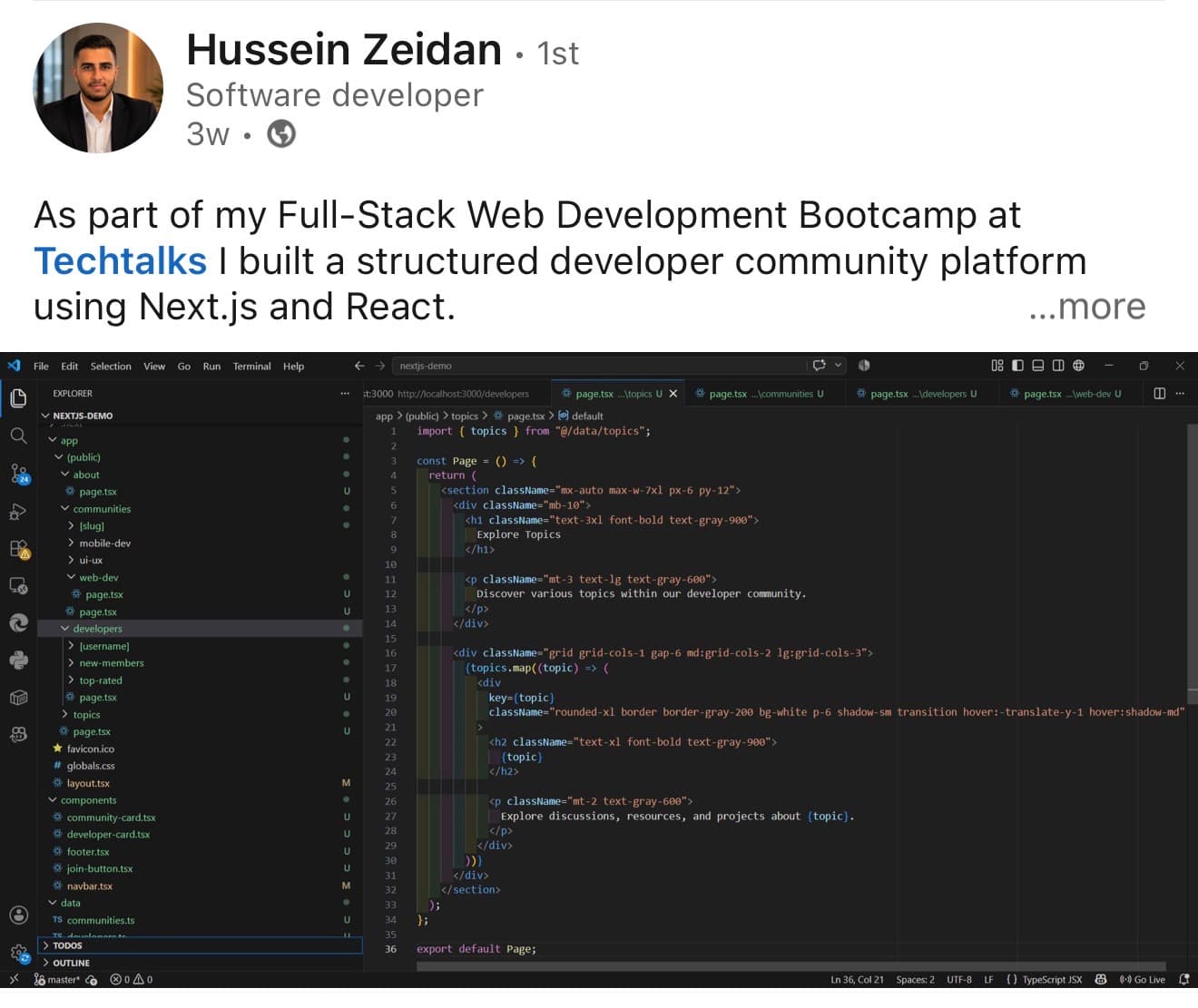The width and height of the screenshot is (1198, 1008).
Task: Expand the TODOS section
Action: coord(200,945)
